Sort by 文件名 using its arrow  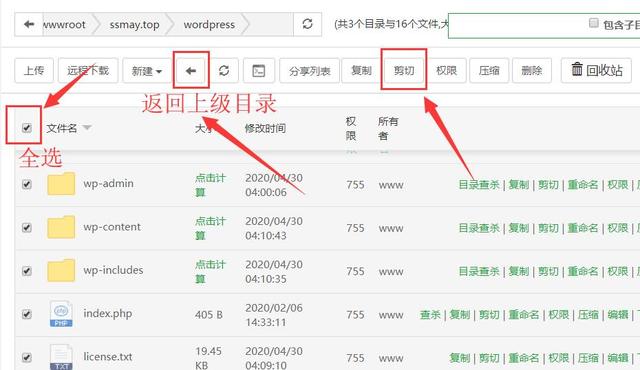(x=87, y=128)
